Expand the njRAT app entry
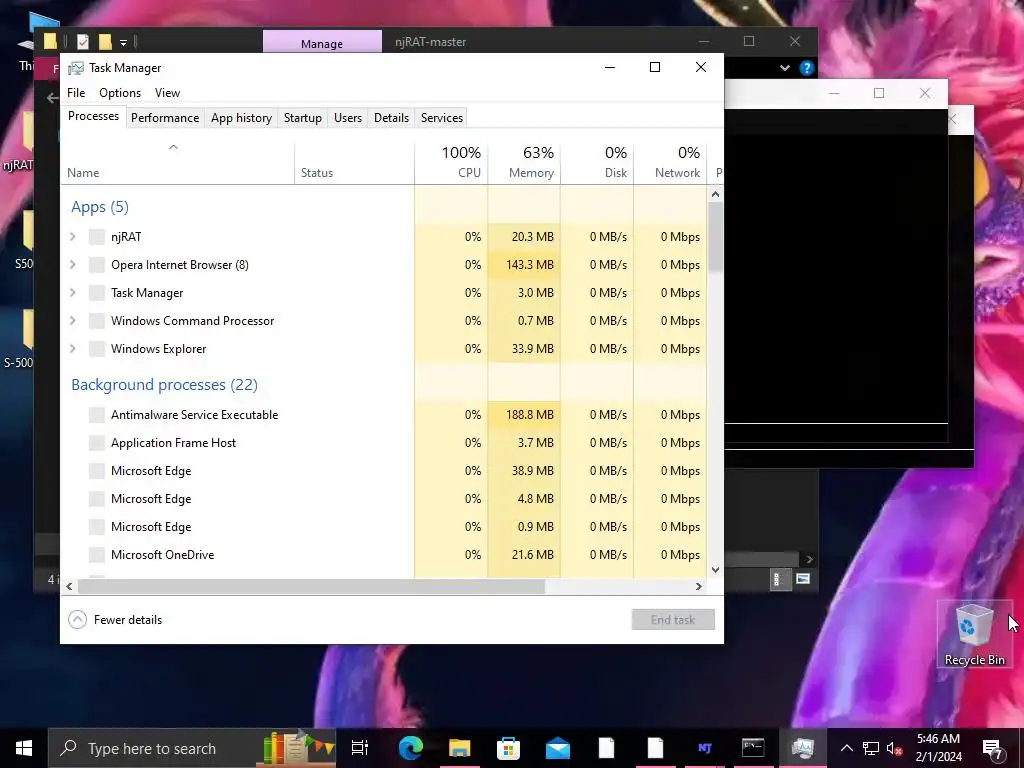 click(x=73, y=236)
